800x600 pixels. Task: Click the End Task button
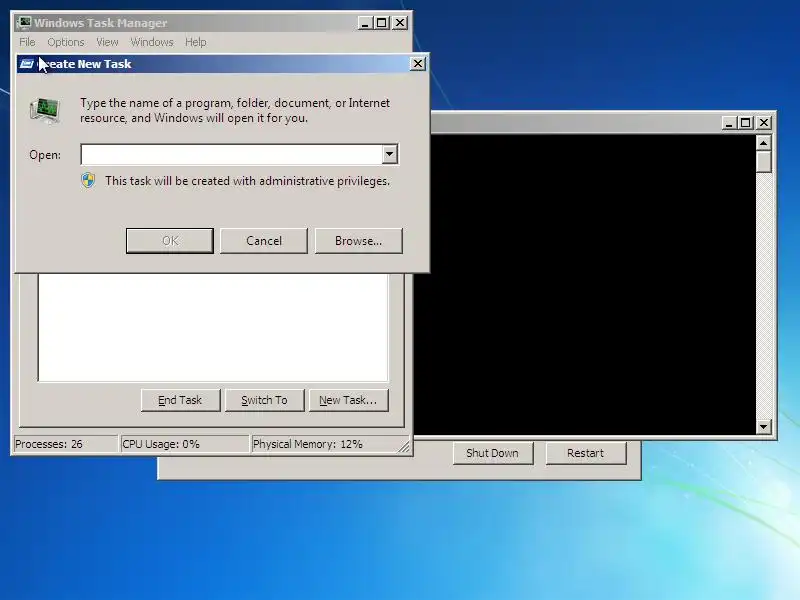180,401
